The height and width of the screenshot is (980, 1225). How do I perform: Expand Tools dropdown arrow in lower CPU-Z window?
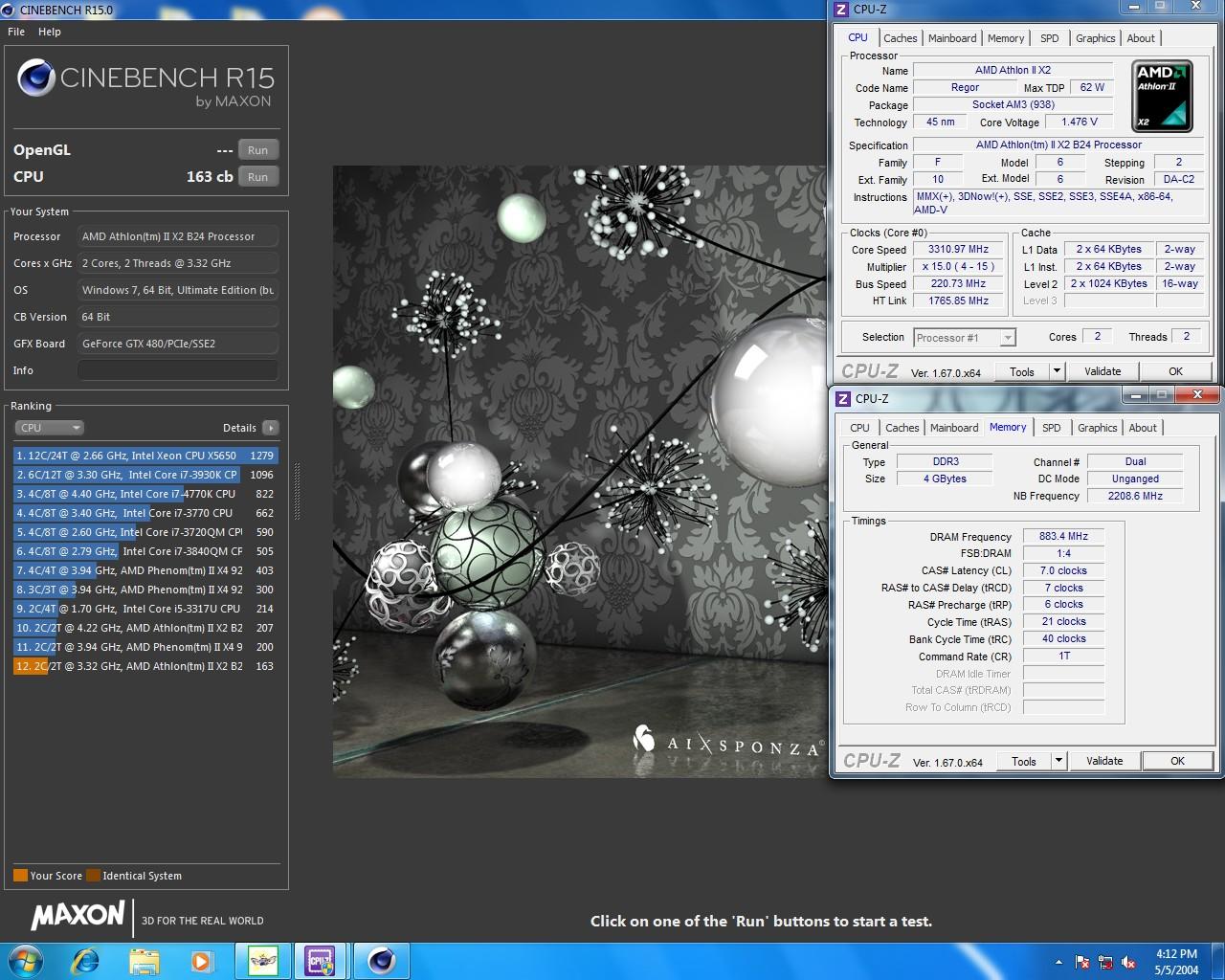(x=1058, y=761)
